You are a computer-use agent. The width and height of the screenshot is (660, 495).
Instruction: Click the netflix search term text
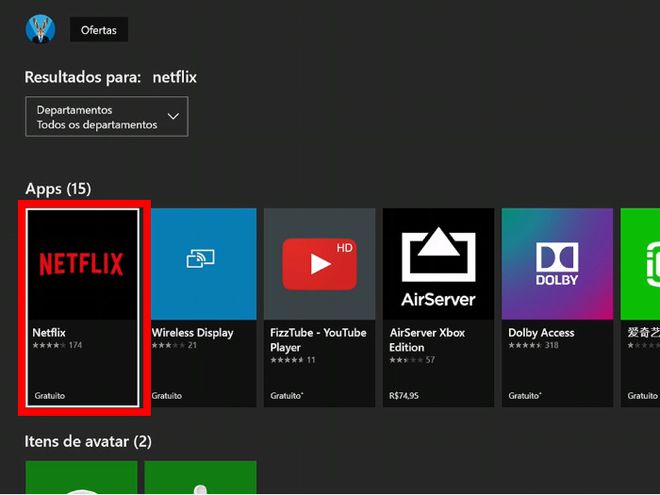point(175,77)
